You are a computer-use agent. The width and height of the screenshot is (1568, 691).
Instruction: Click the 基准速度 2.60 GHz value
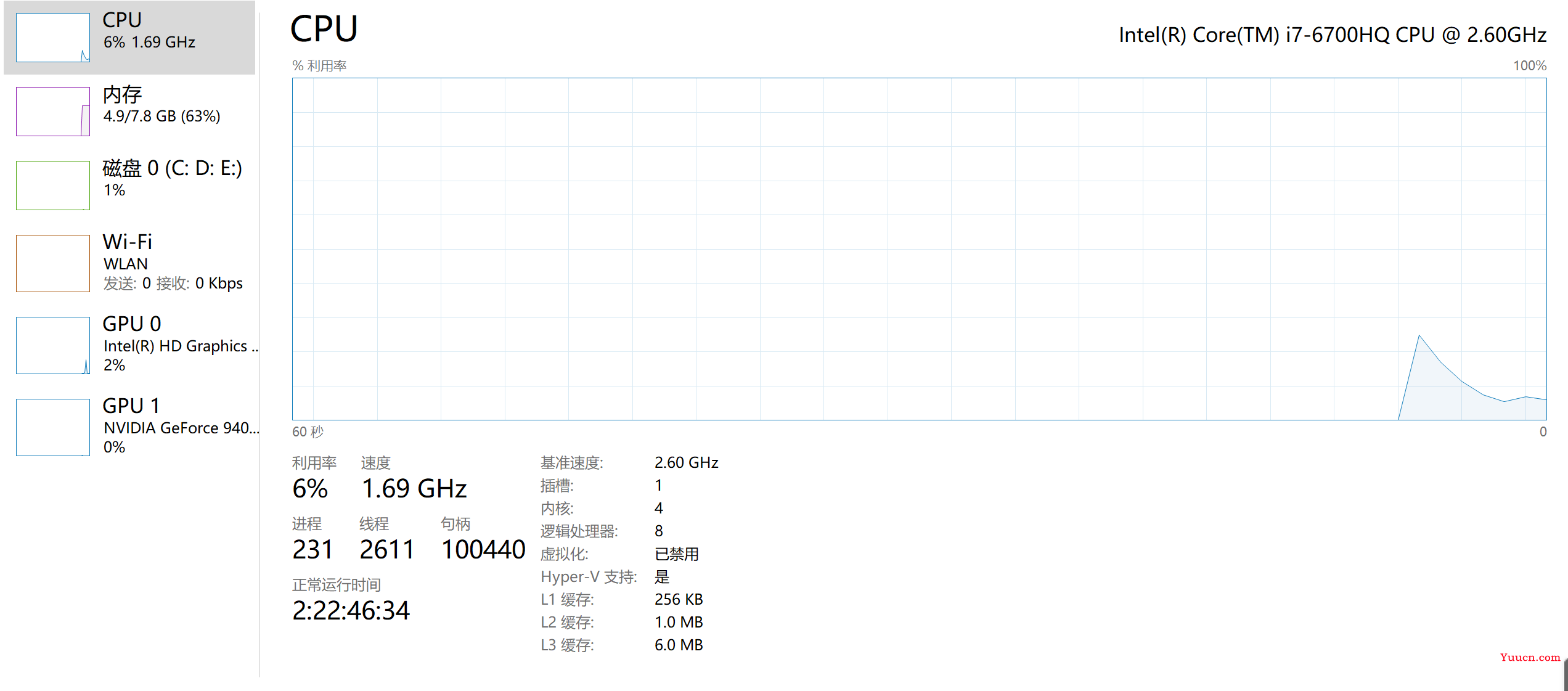tap(687, 463)
